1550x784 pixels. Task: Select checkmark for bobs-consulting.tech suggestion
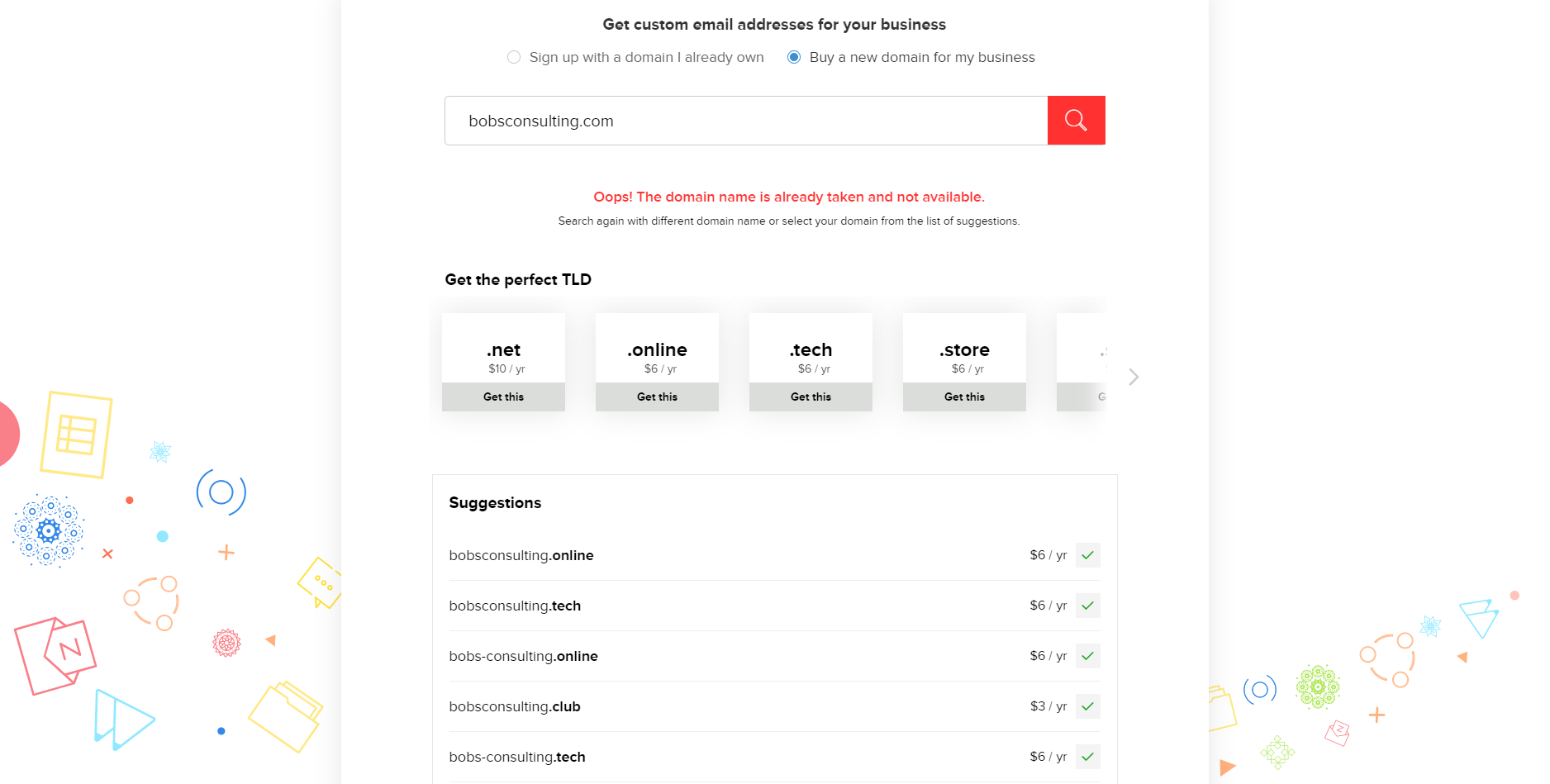pyautogui.click(x=1087, y=757)
